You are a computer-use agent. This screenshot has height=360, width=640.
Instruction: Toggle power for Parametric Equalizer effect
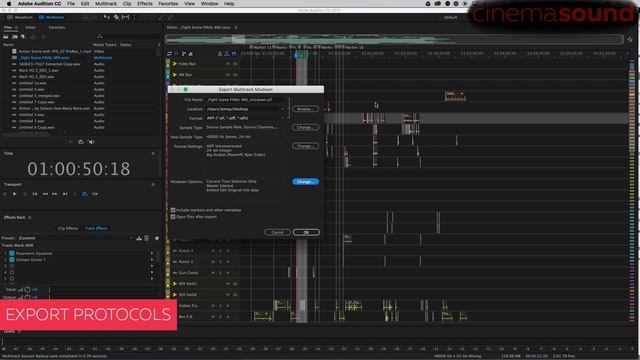tap(12, 253)
